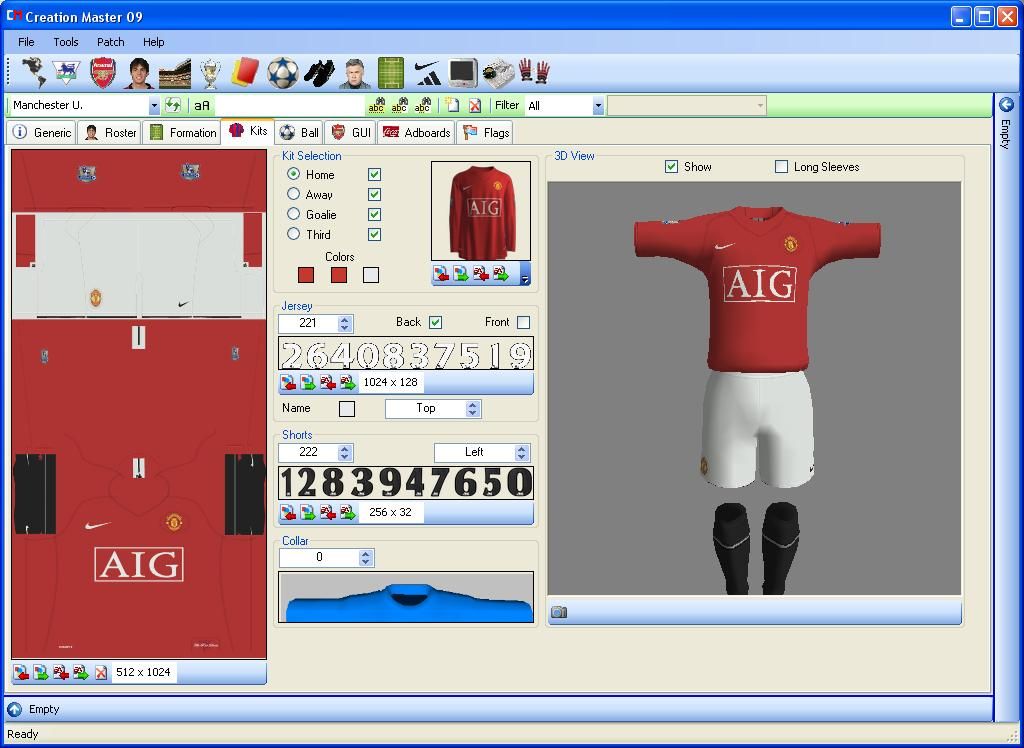Open the Patch menu
Viewport: 1024px width, 748px height.
[110, 42]
